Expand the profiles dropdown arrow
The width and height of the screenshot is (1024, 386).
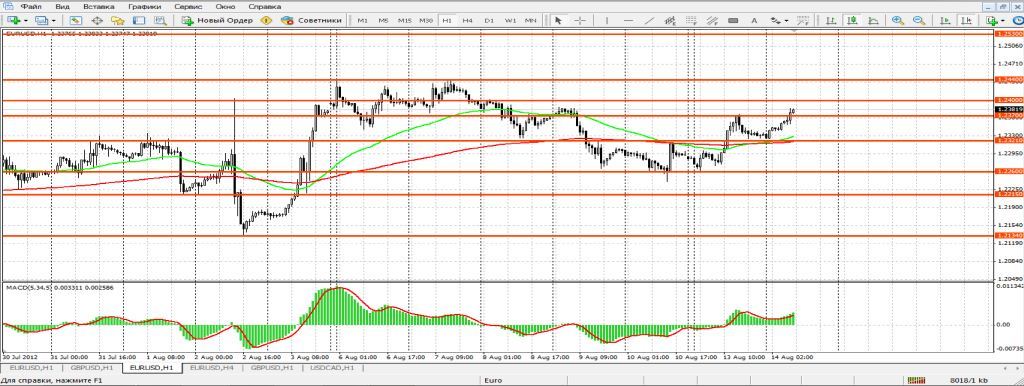click(x=54, y=20)
